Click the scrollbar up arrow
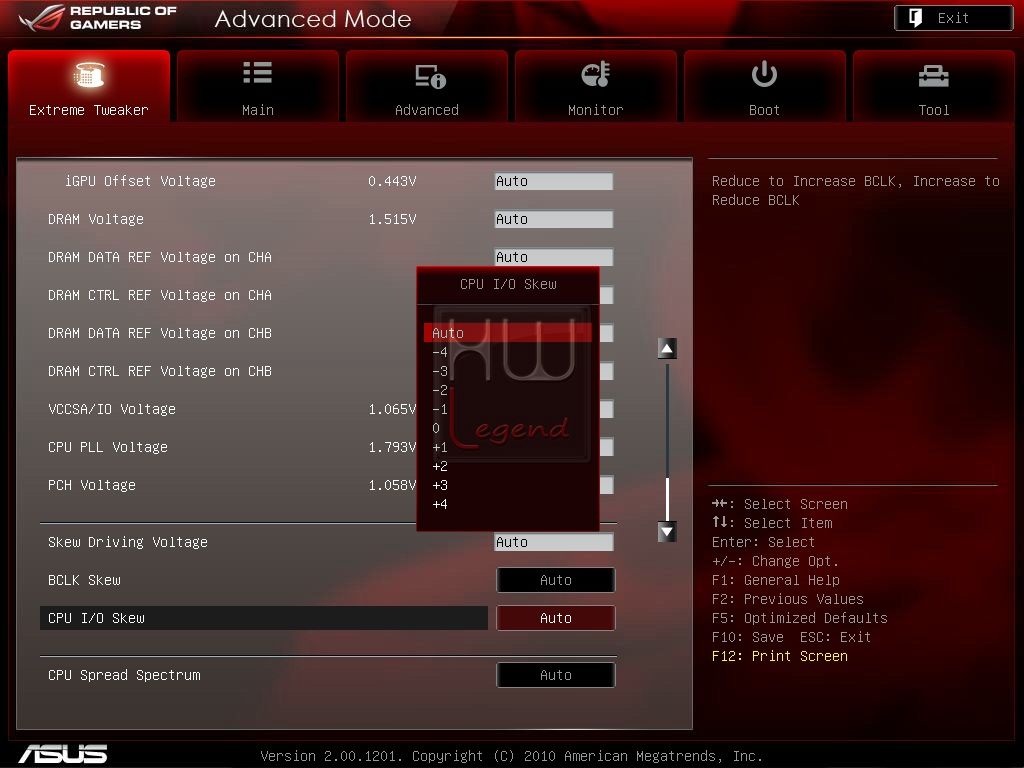The width and height of the screenshot is (1024, 768). 667,349
